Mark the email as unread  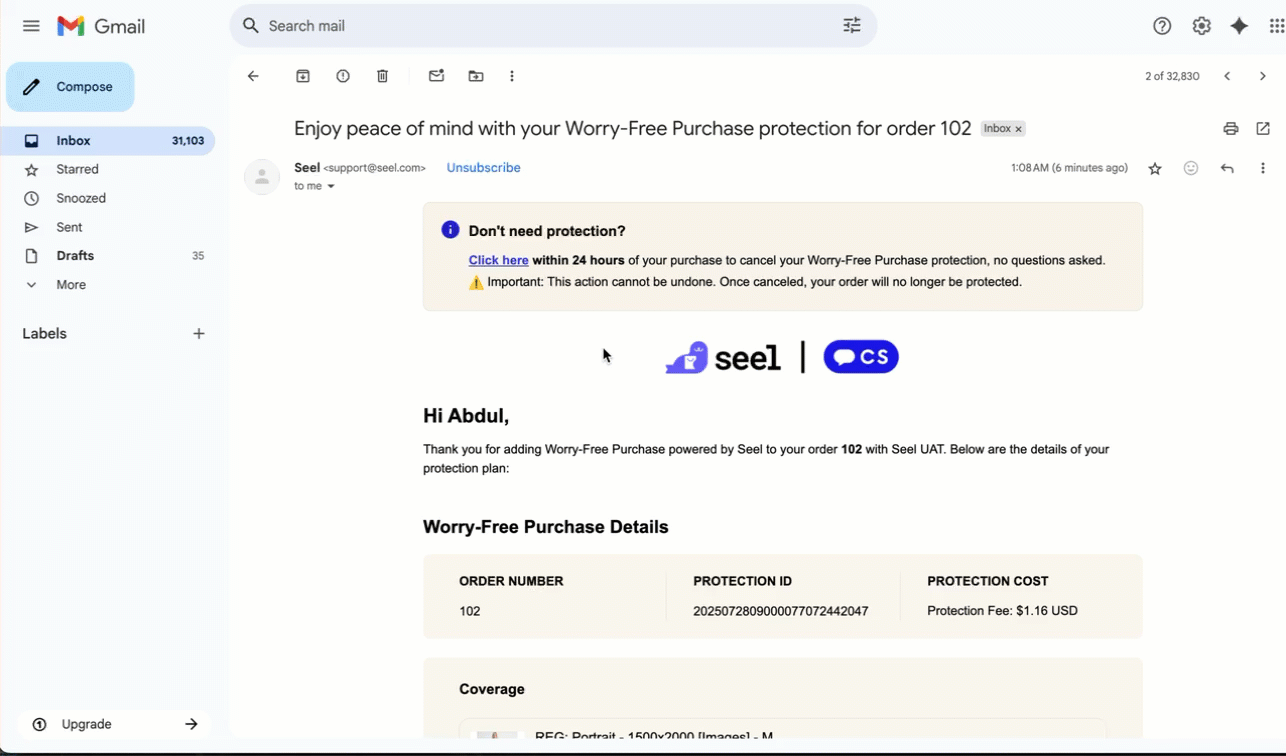436,76
